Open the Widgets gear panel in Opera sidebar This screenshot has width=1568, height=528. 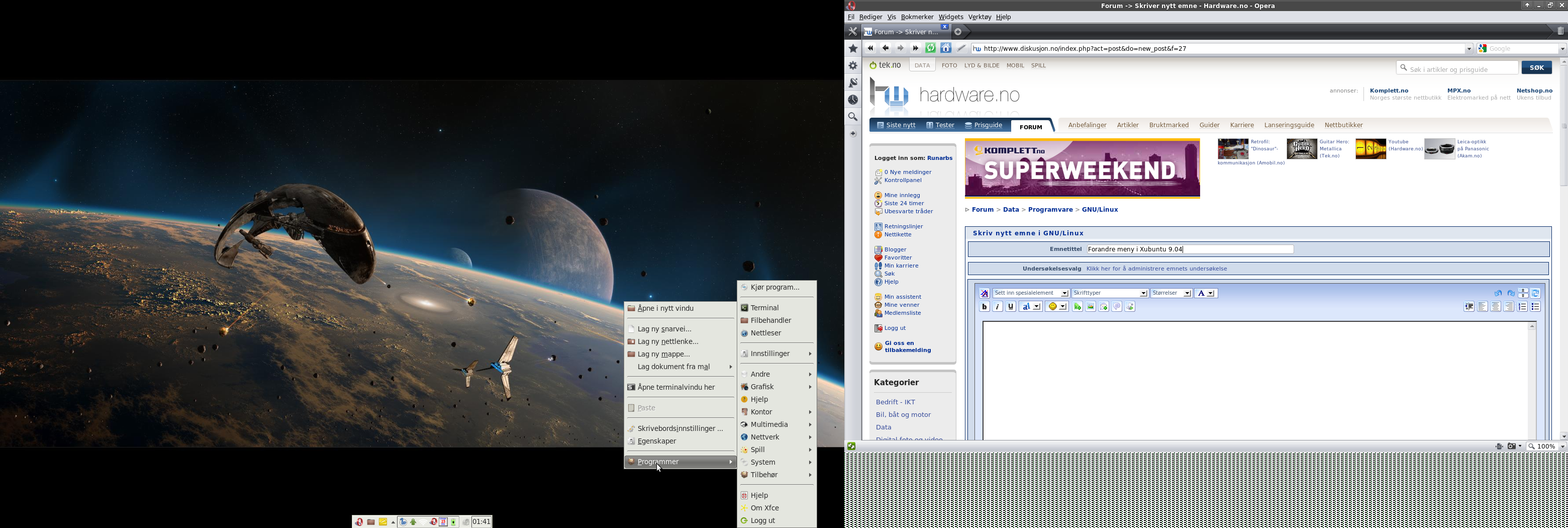click(x=853, y=66)
